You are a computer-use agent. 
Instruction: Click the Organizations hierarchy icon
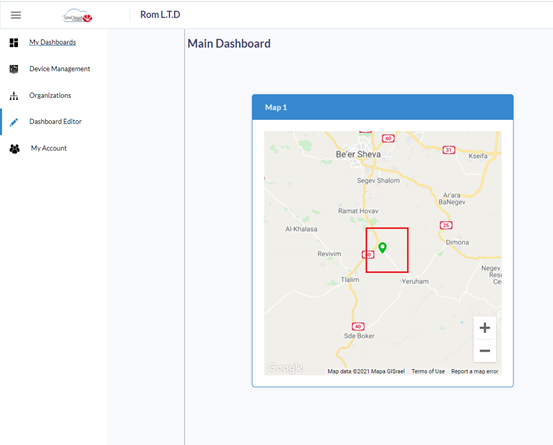pyautogui.click(x=14, y=96)
